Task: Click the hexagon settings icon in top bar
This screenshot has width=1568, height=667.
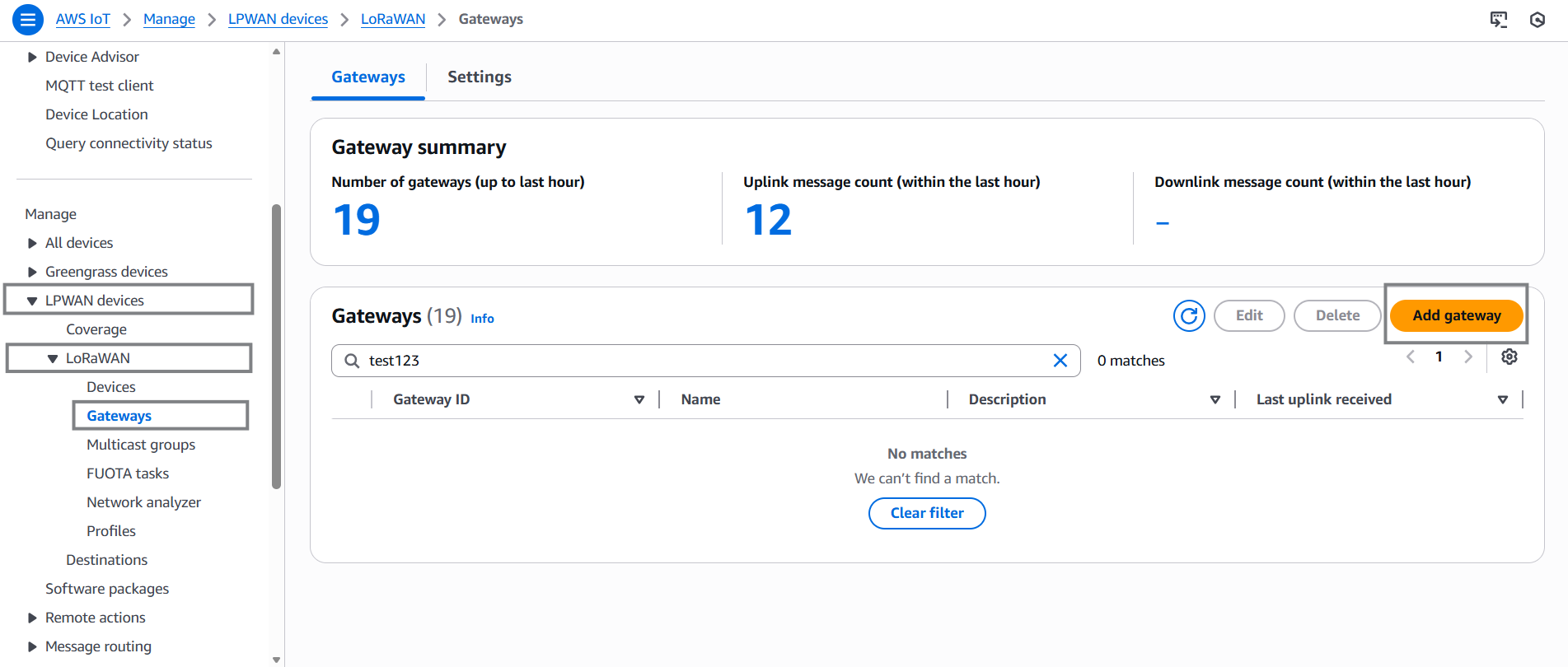Action: 1538,20
